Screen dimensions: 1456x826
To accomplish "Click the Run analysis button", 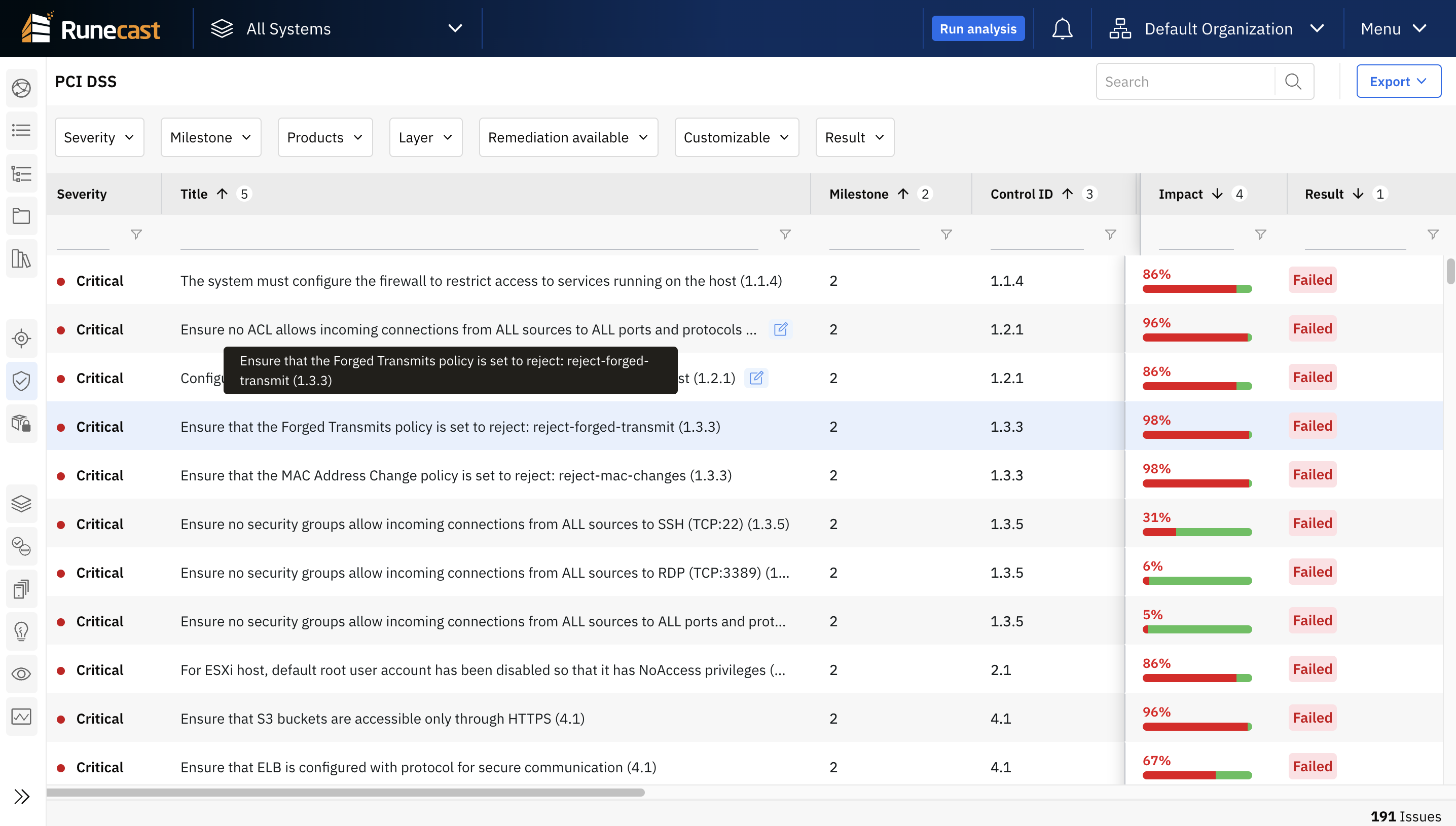I will tap(978, 28).
